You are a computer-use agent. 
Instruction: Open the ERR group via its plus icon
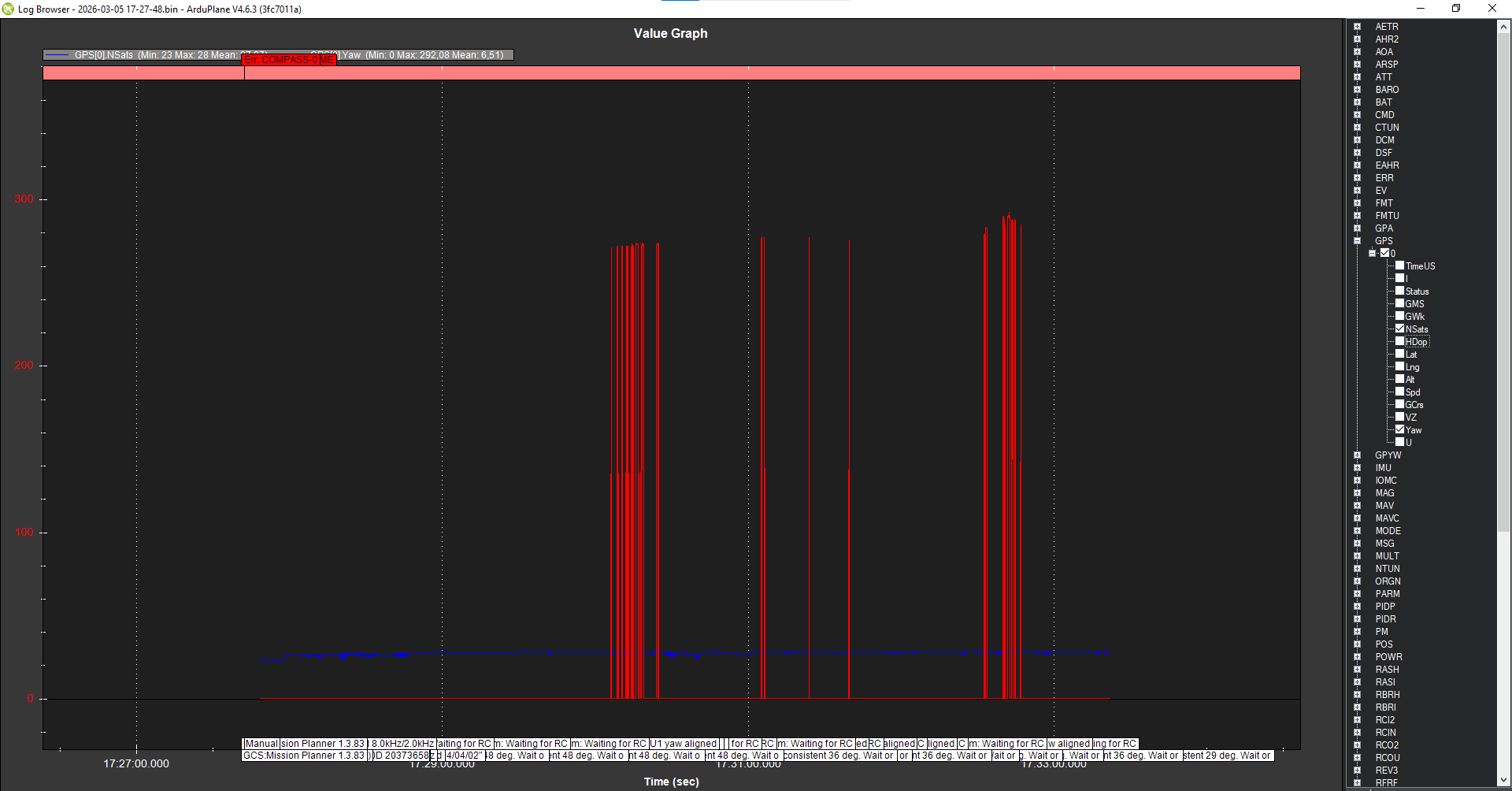(1357, 178)
